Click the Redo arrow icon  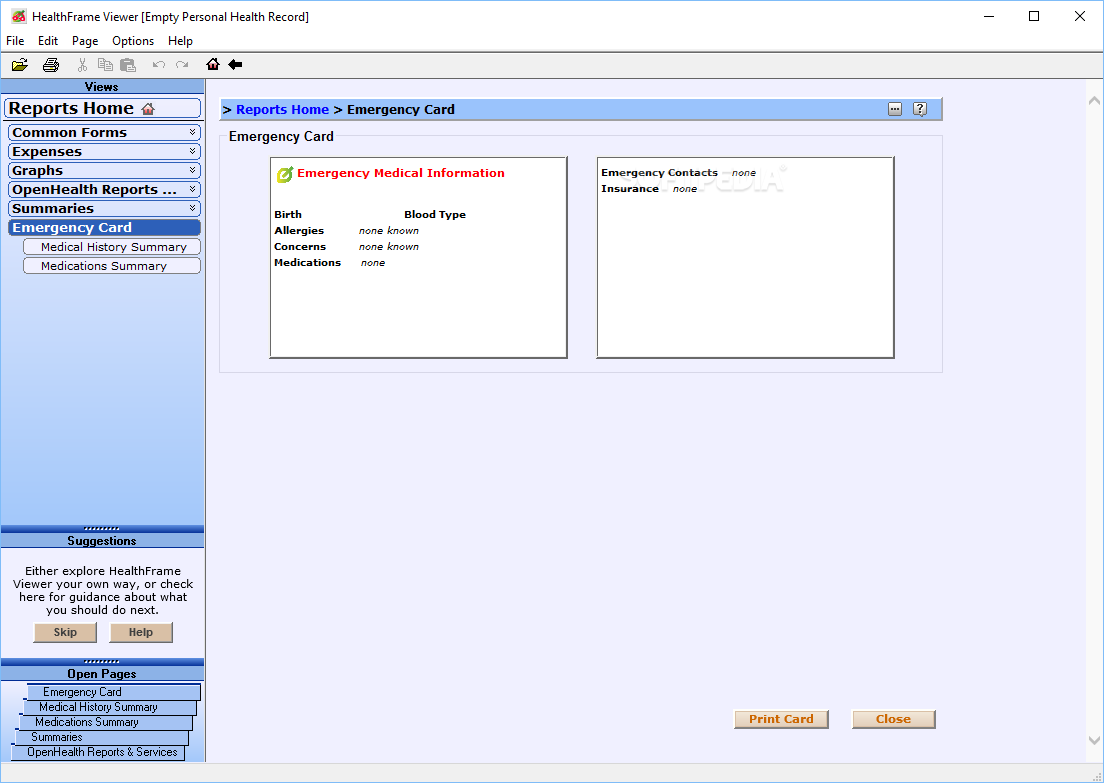pos(182,65)
